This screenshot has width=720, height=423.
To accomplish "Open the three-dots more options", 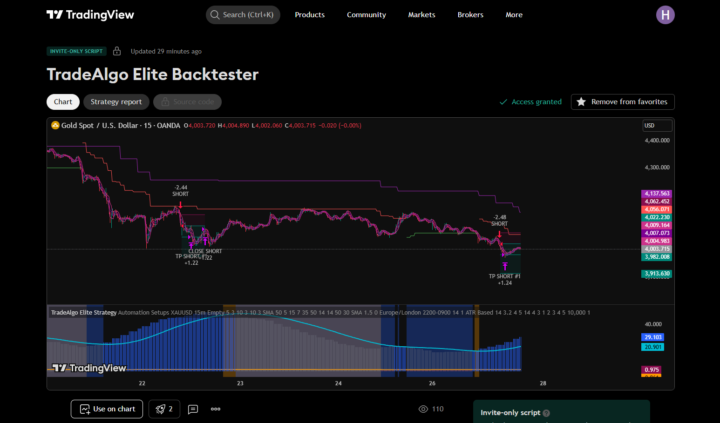I will (x=215, y=409).
